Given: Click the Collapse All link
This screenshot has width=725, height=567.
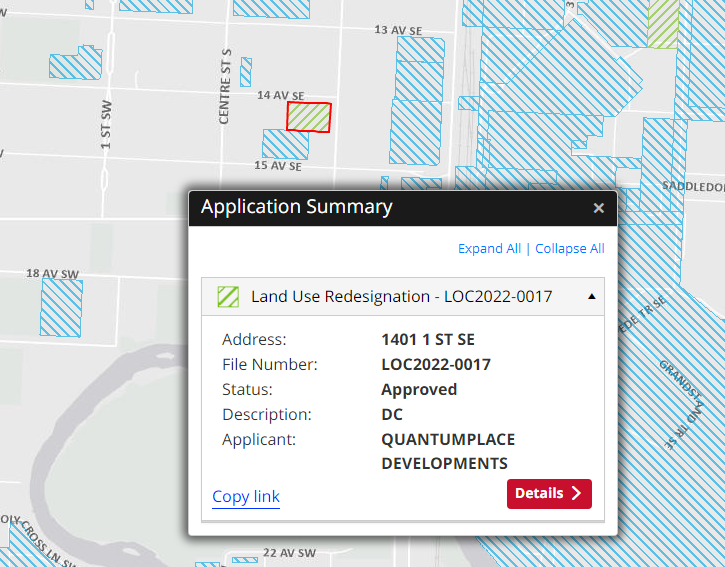Looking at the screenshot, I should 570,249.
